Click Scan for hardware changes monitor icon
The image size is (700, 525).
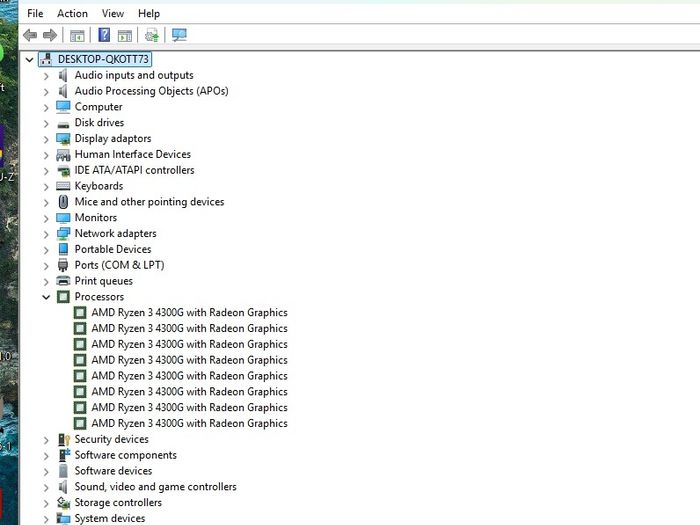click(179, 35)
